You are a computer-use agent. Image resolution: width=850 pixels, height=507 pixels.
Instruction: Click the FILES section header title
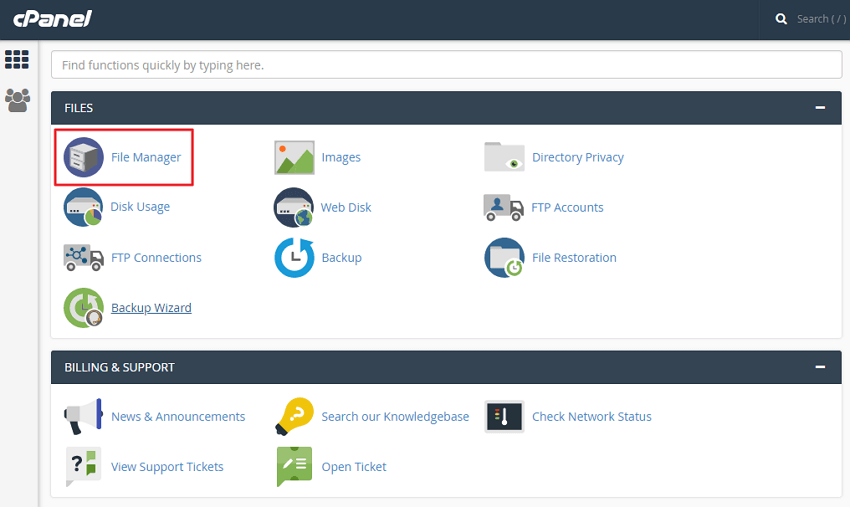[x=79, y=108]
